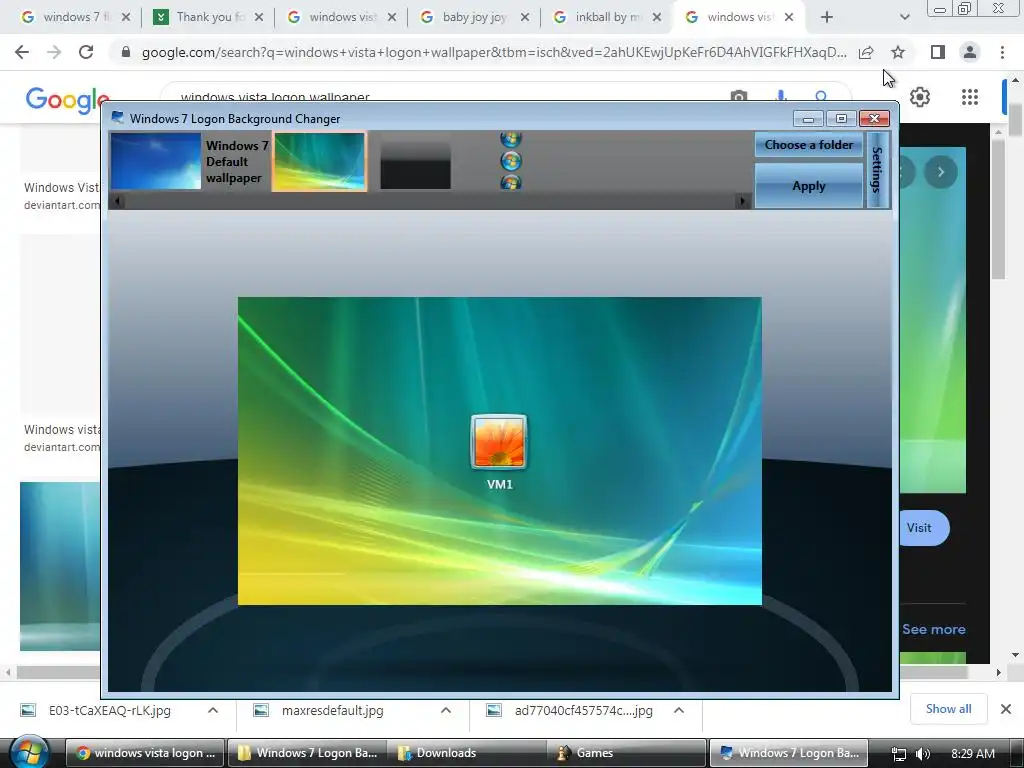Image resolution: width=1024 pixels, height=768 pixels.
Task: Switch to the 'Thank you fo' tab
Action: click(208, 17)
